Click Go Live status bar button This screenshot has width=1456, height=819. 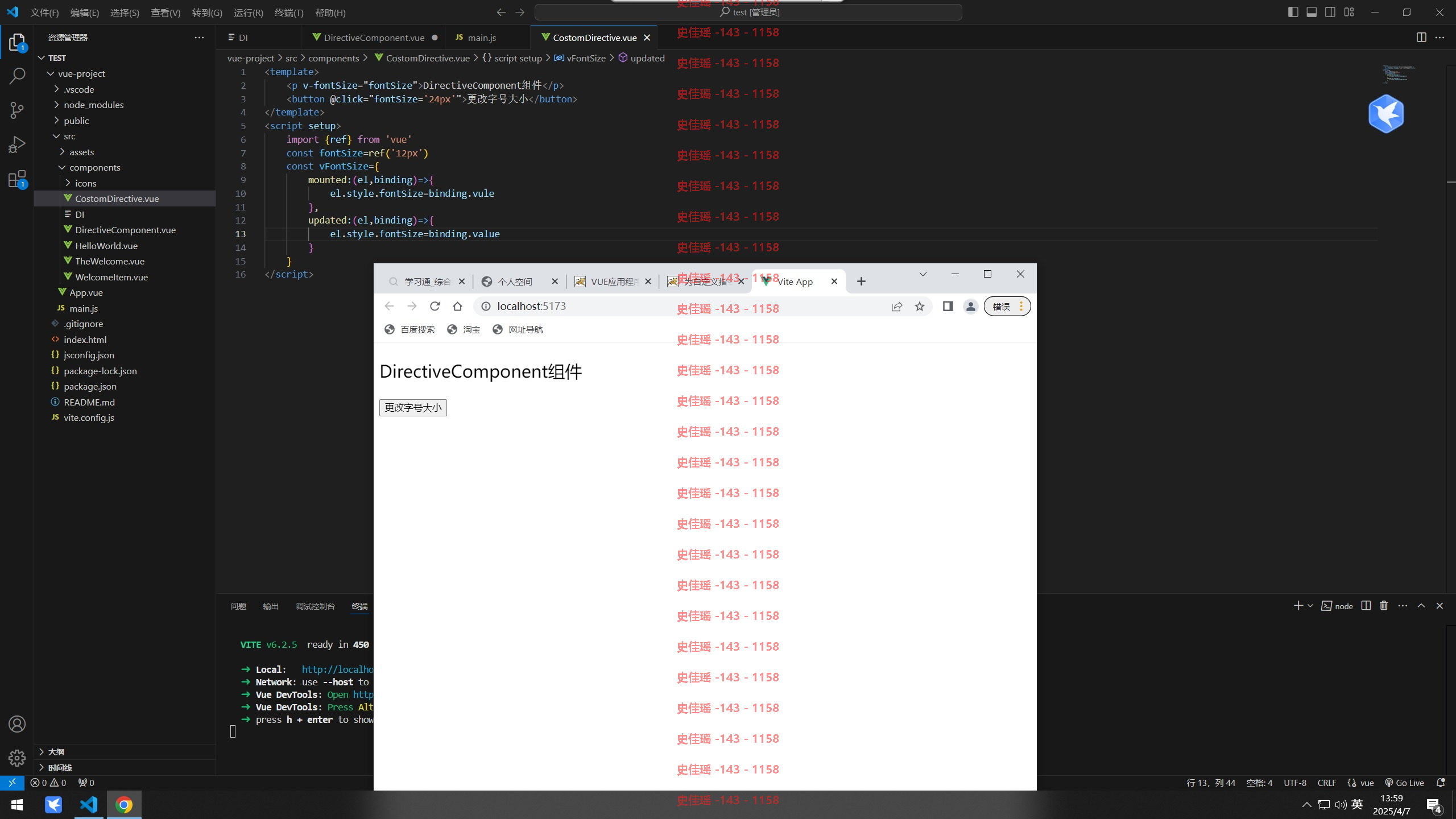click(x=1404, y=783)
